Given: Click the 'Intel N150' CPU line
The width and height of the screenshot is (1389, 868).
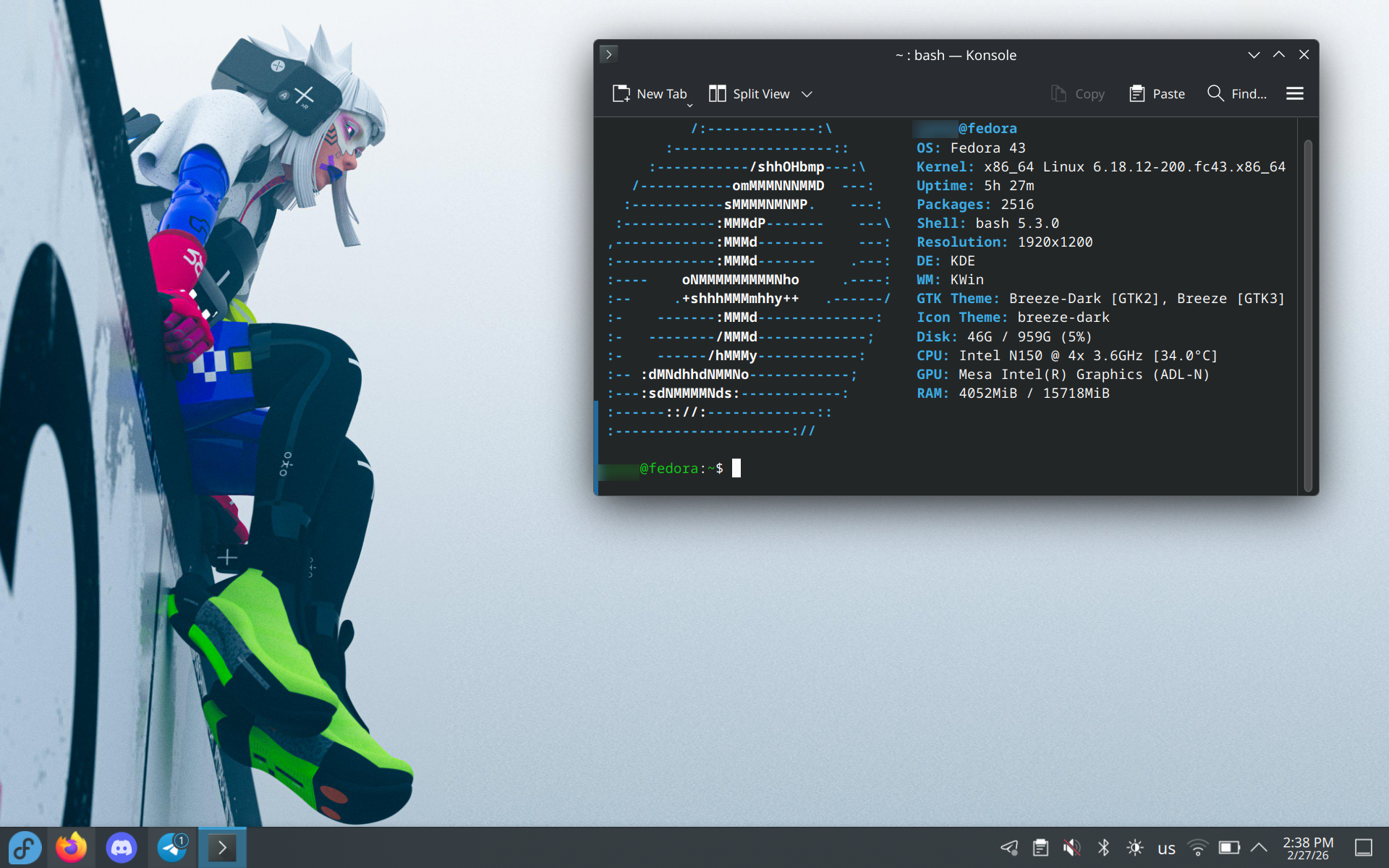Looking at the screenshot, I should (x=1067, y=355).
